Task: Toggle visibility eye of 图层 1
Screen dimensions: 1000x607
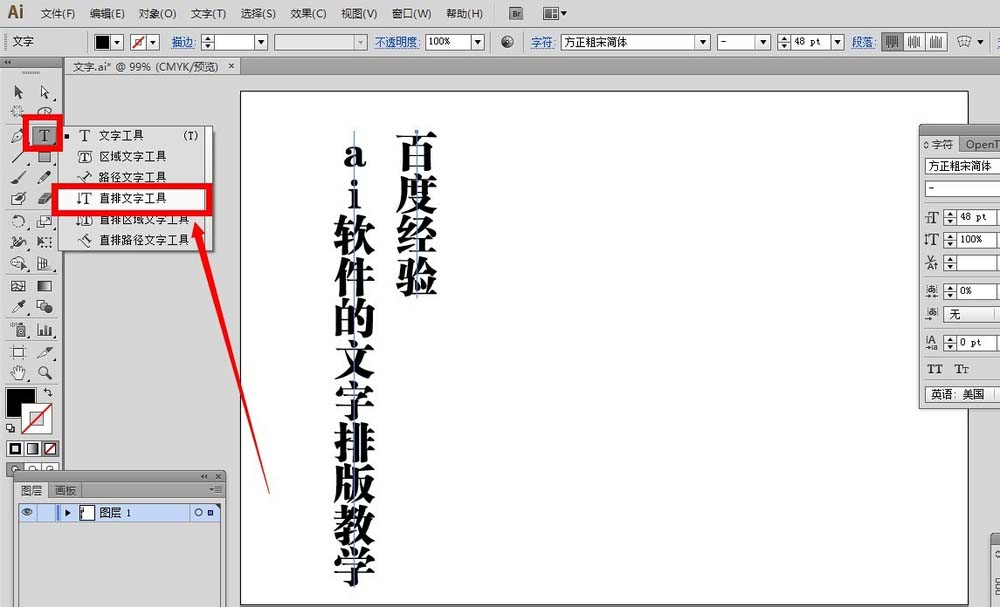Action: click(27, 512)
